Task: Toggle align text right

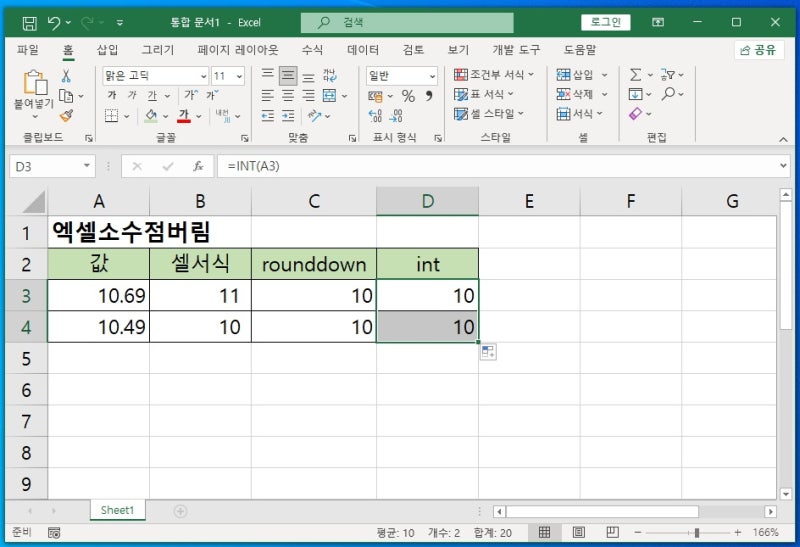Action: 309,95
